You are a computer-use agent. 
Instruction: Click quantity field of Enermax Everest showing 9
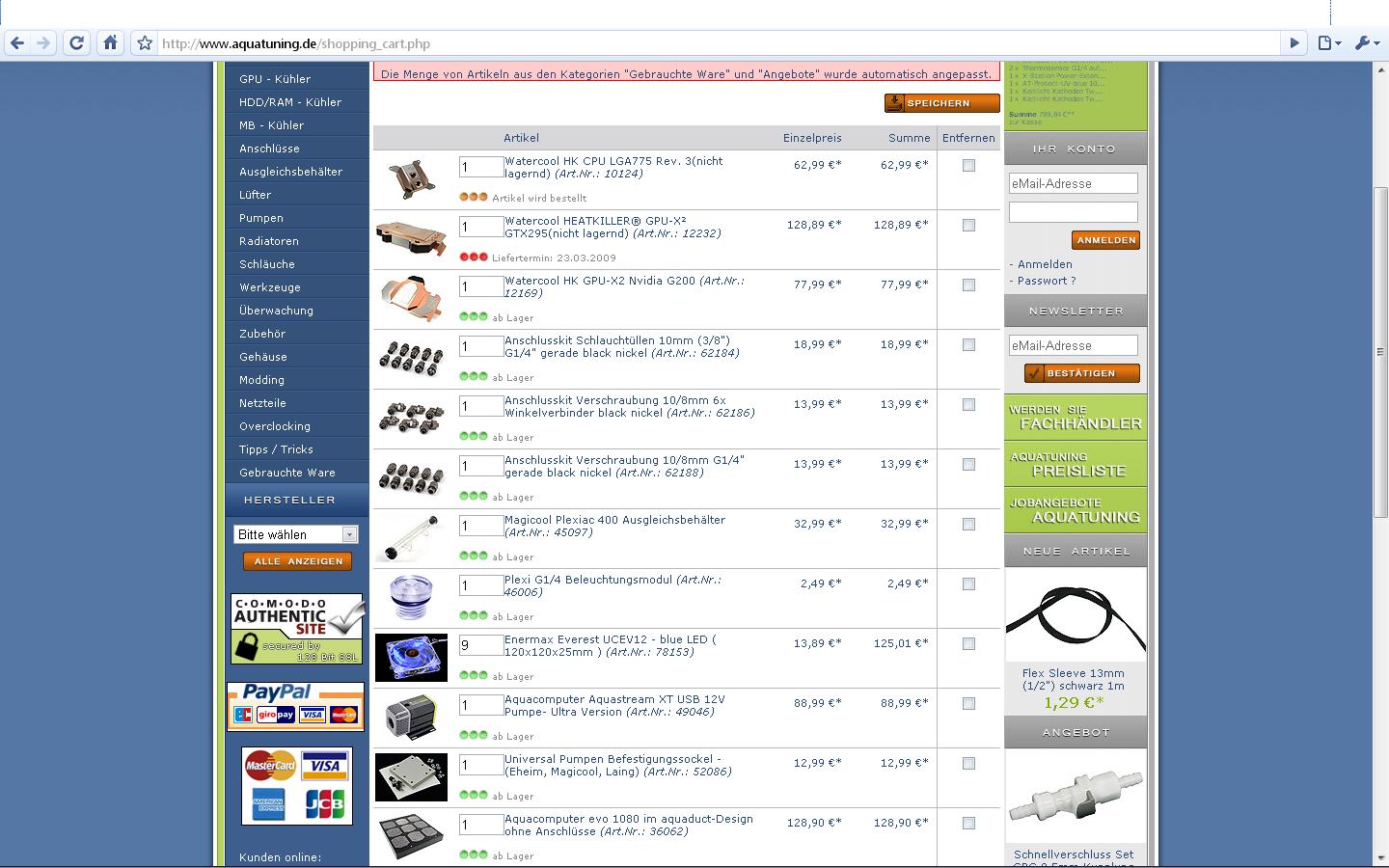[x=480, y=645]
